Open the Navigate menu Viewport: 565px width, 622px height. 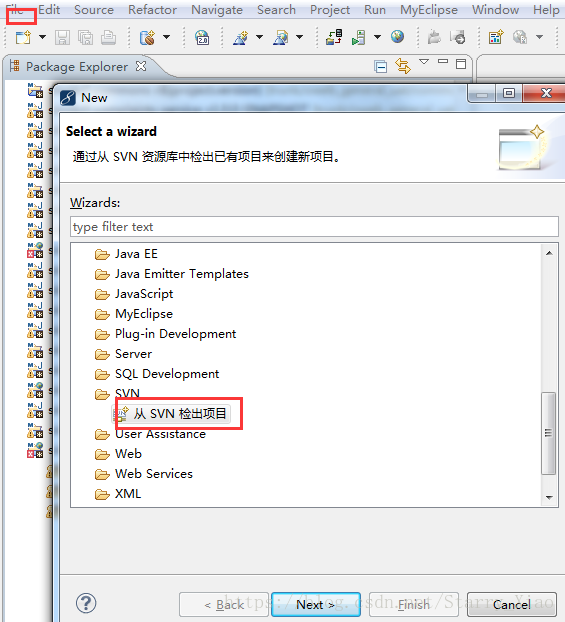[x=217, y=10]
